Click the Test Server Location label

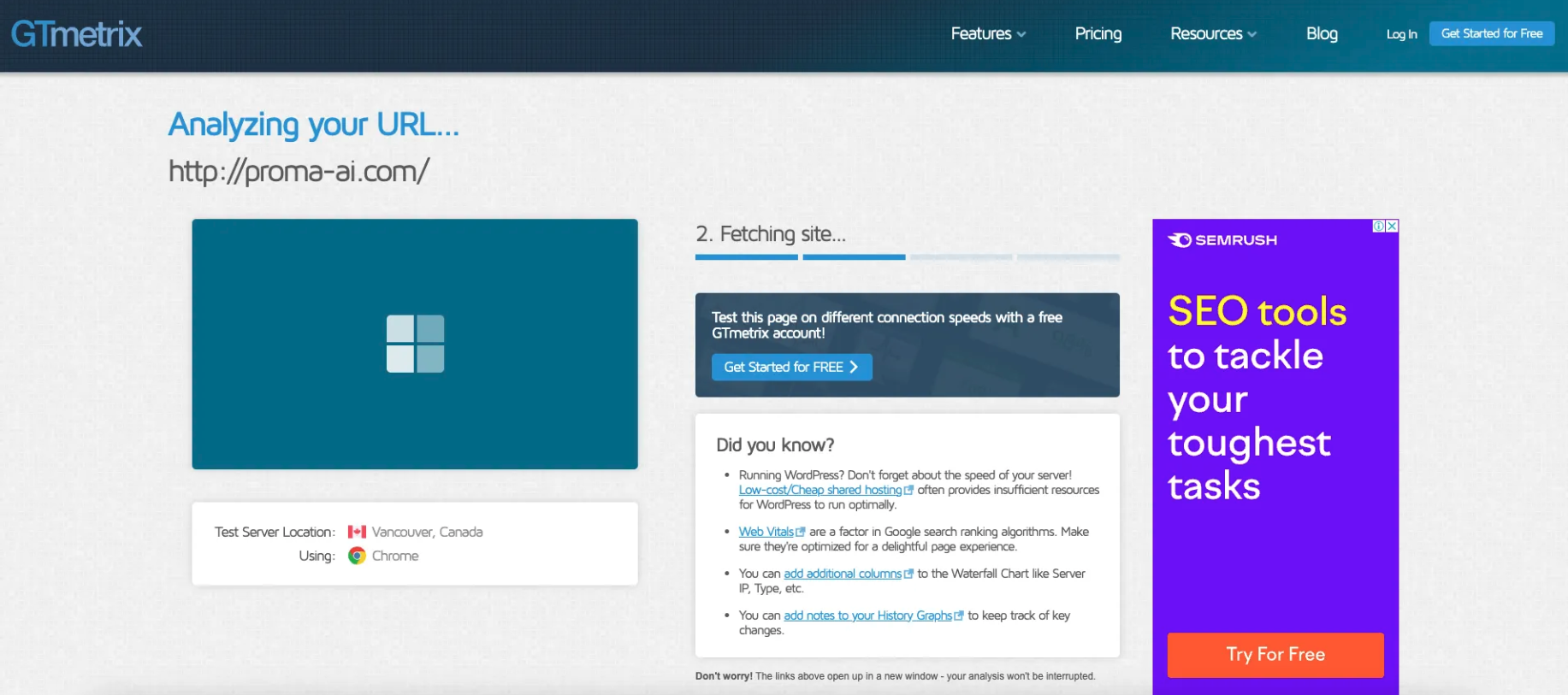pos(275,532)
